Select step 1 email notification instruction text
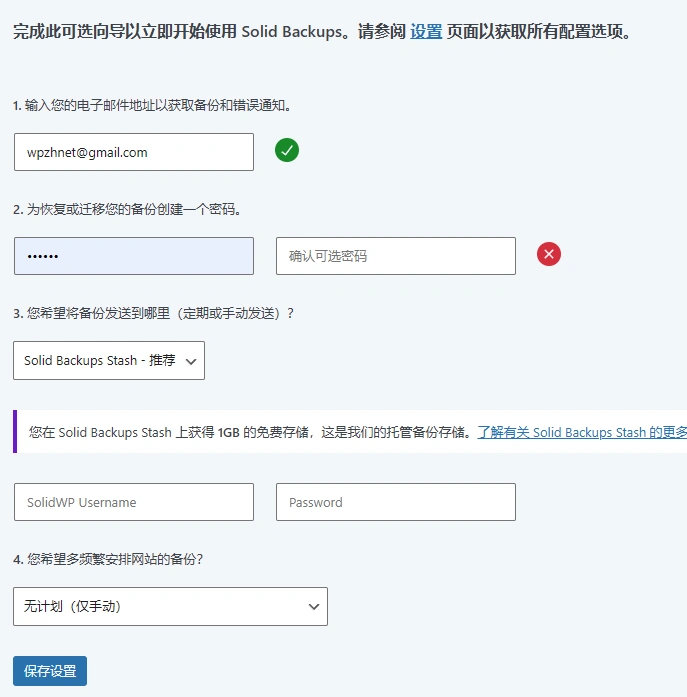687x697 pixels. [152, 106]
